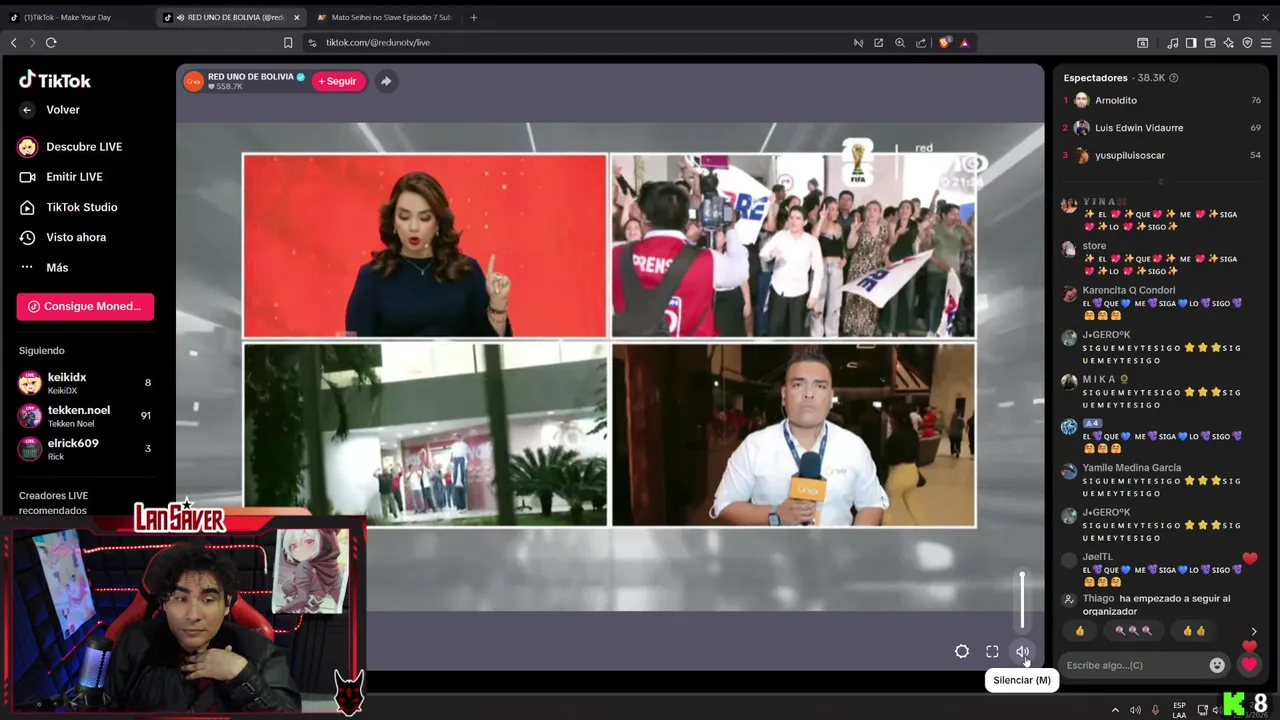1280x720 pixels.
Task: Click the site info icon before URL
Action: [x=312, y=43]
